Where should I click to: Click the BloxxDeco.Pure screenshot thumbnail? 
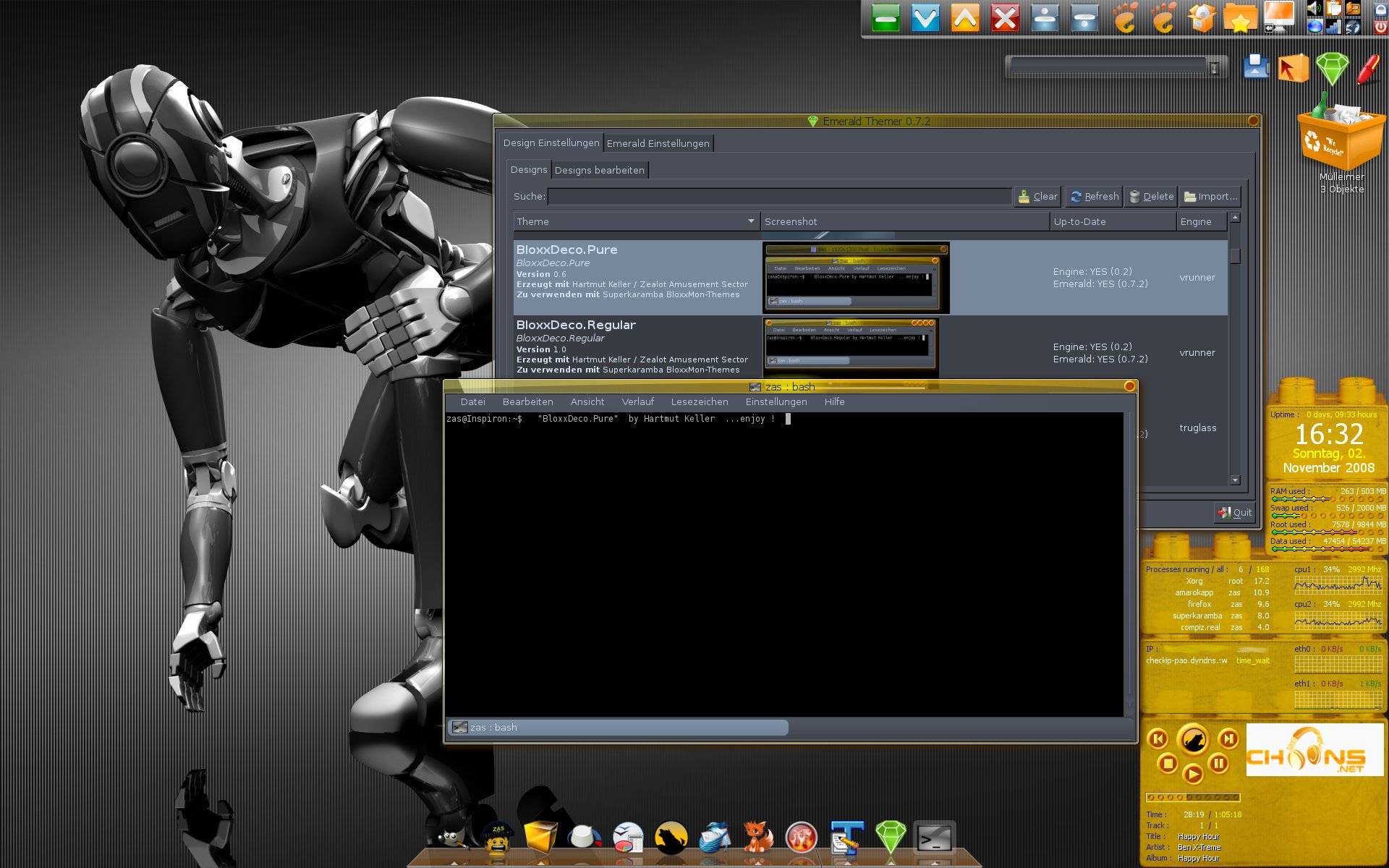[856, 278]
